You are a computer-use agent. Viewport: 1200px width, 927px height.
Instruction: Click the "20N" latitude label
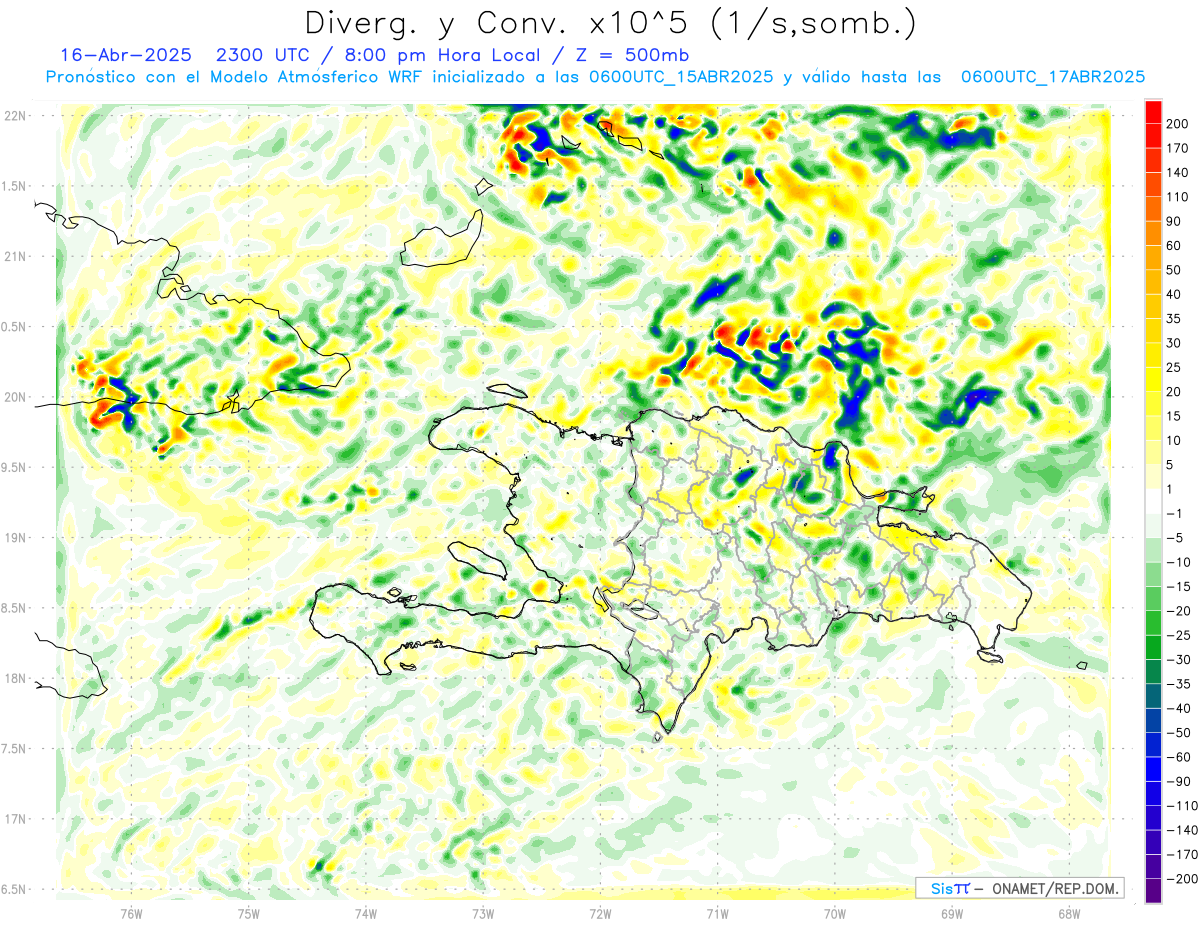(14, 397)
